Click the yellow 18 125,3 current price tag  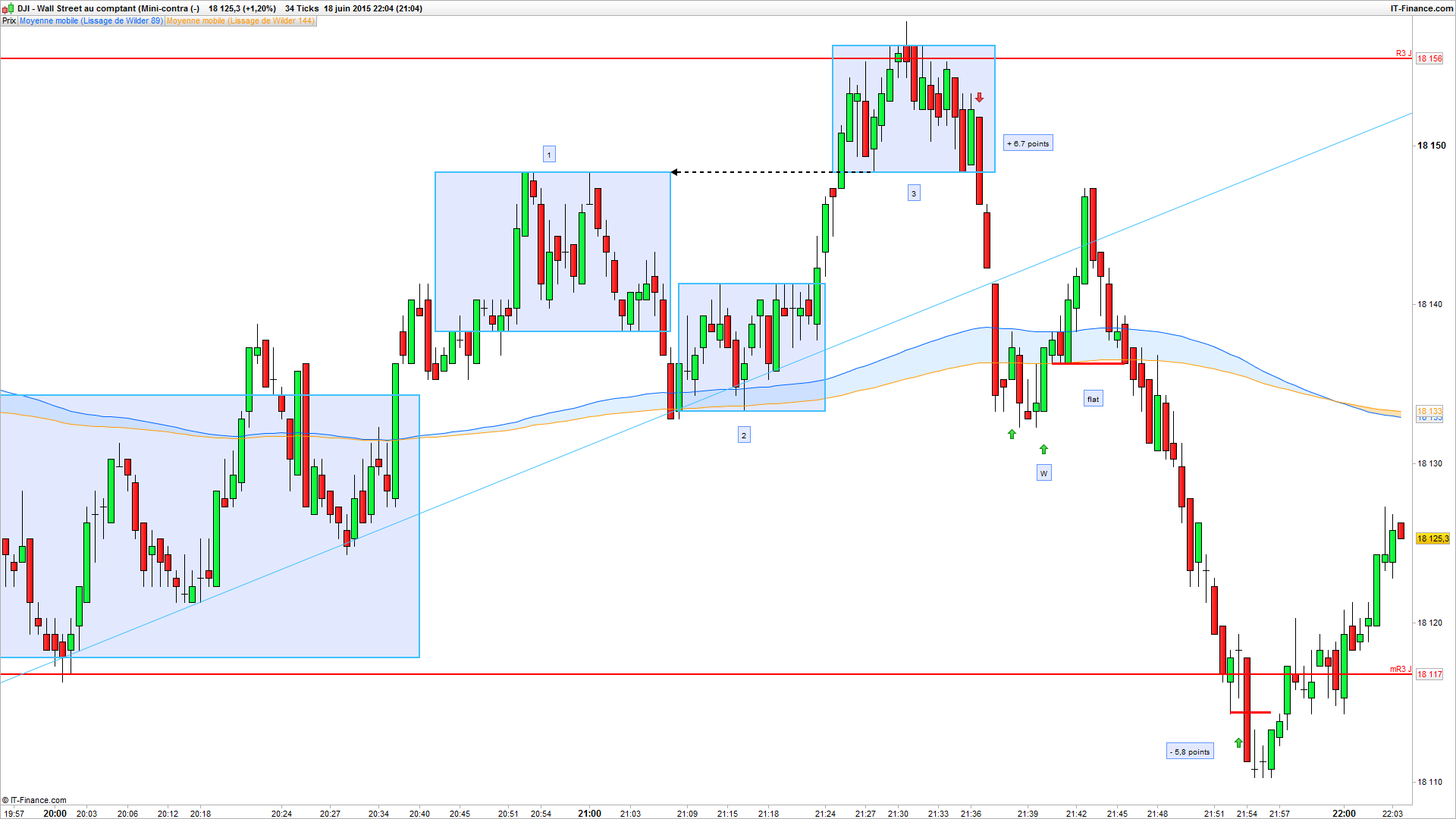pos(1432,538)
